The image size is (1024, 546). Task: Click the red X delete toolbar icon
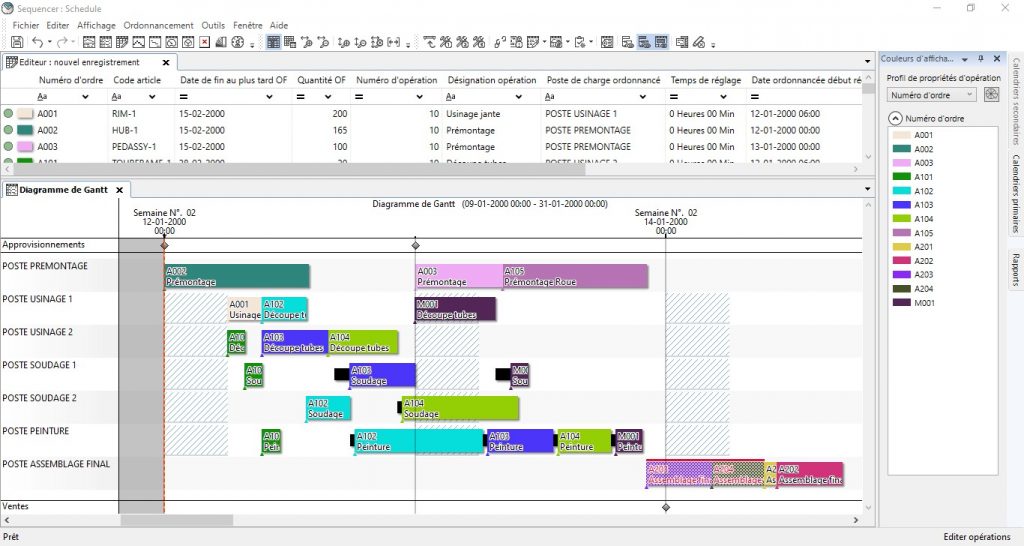pyautogui.click(x=204, y=42)
